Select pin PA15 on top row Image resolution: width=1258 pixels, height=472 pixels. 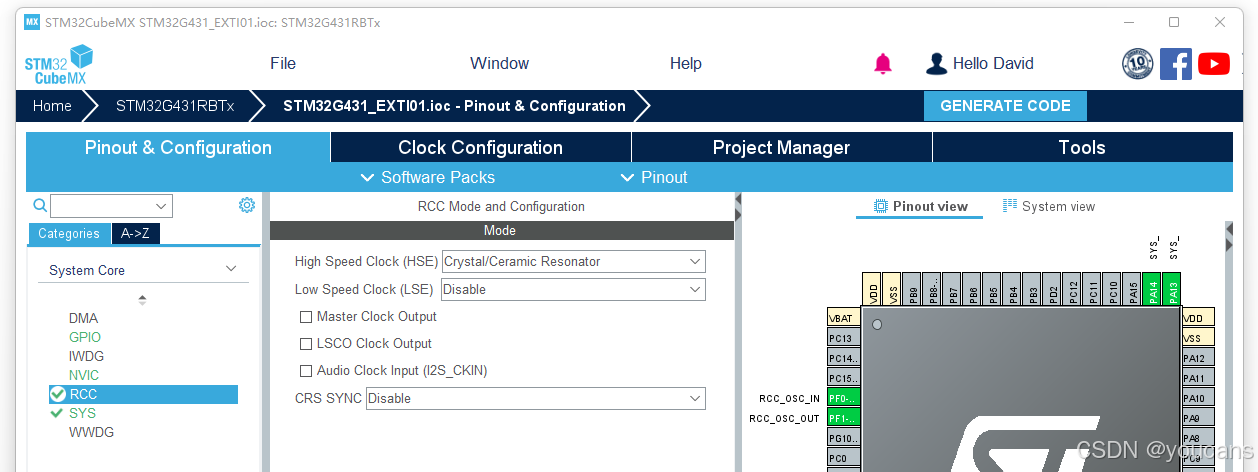click(x=1132, y=289)
